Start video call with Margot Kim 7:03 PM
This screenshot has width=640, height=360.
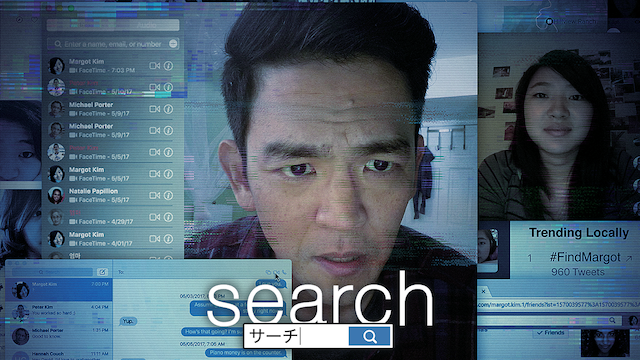tap(154, 66)
